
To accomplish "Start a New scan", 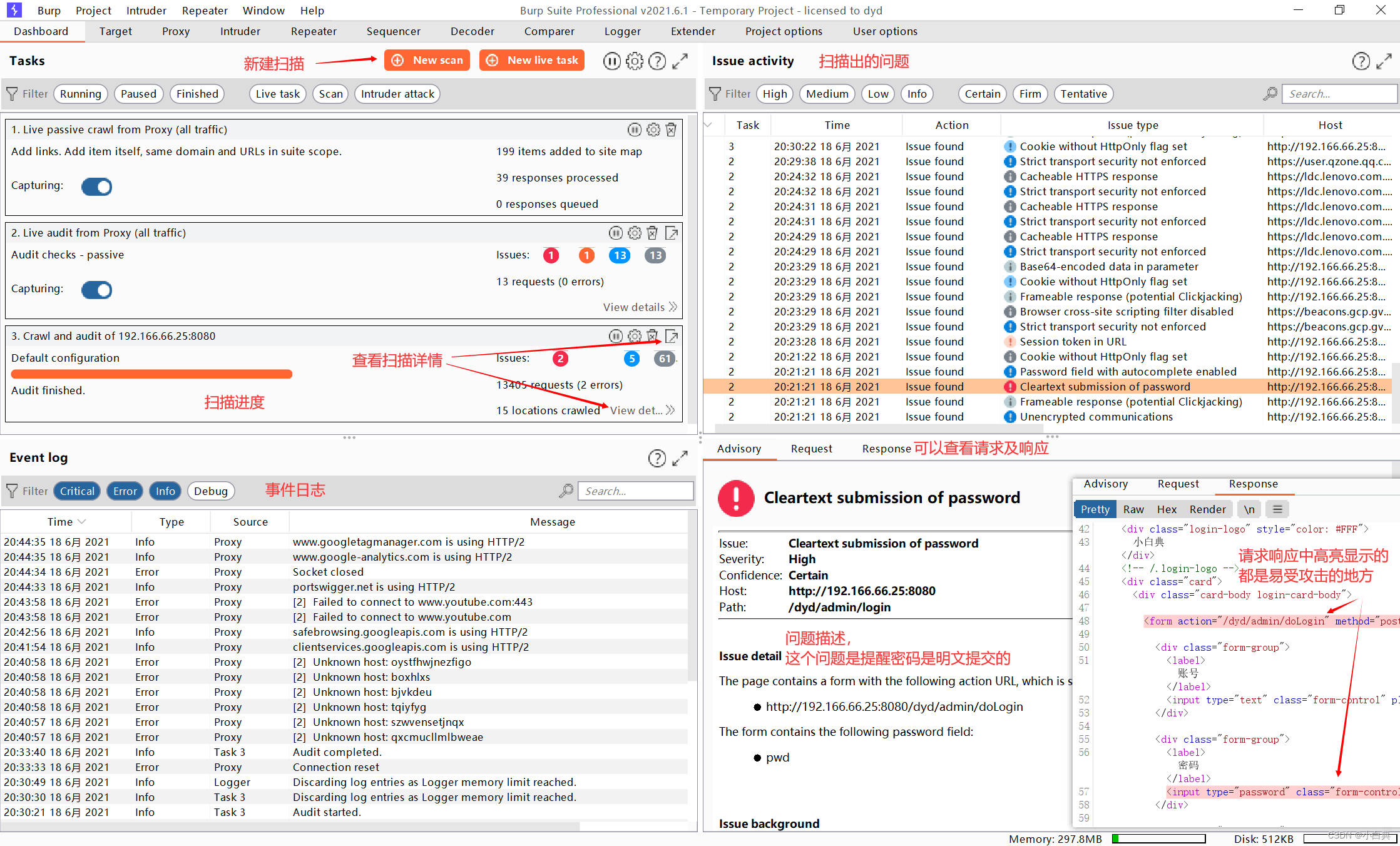I will [427, 60].
